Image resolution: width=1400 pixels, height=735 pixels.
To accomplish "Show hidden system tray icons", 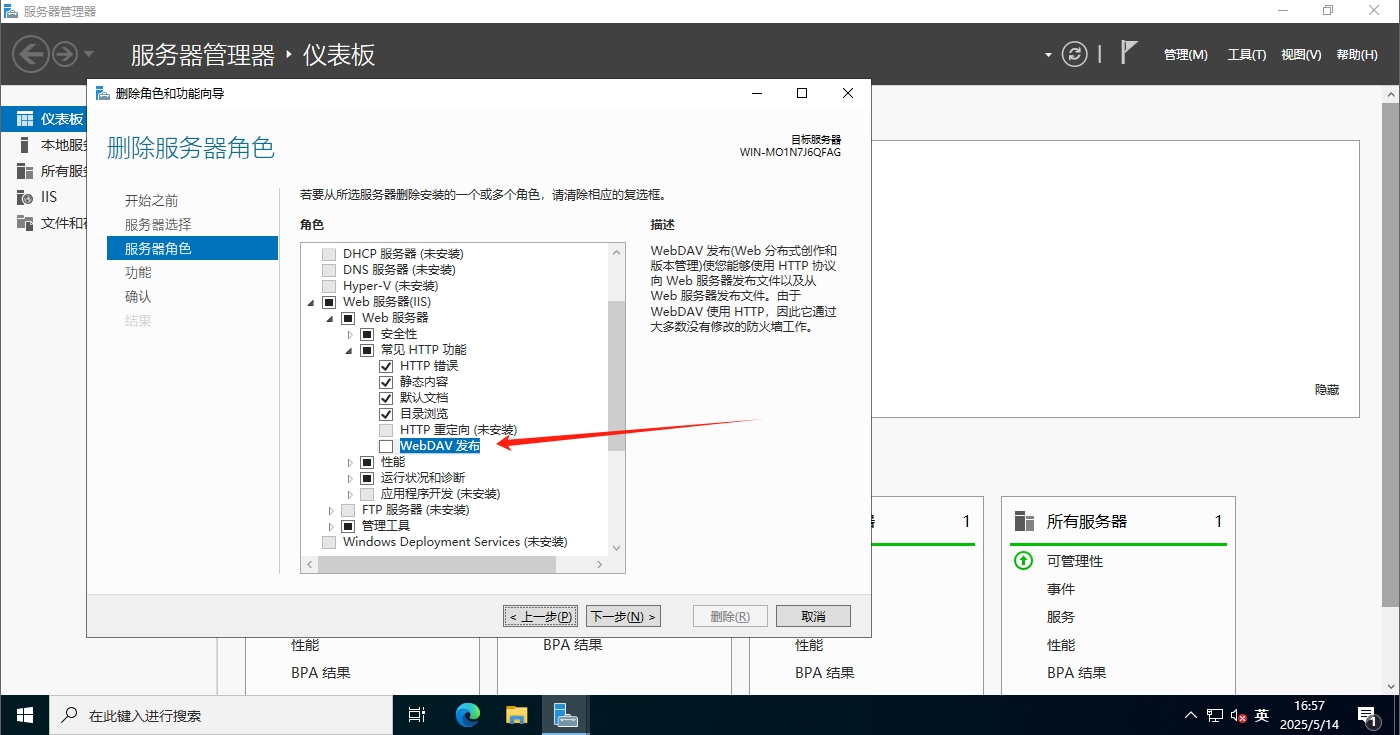I will 1190,716.
